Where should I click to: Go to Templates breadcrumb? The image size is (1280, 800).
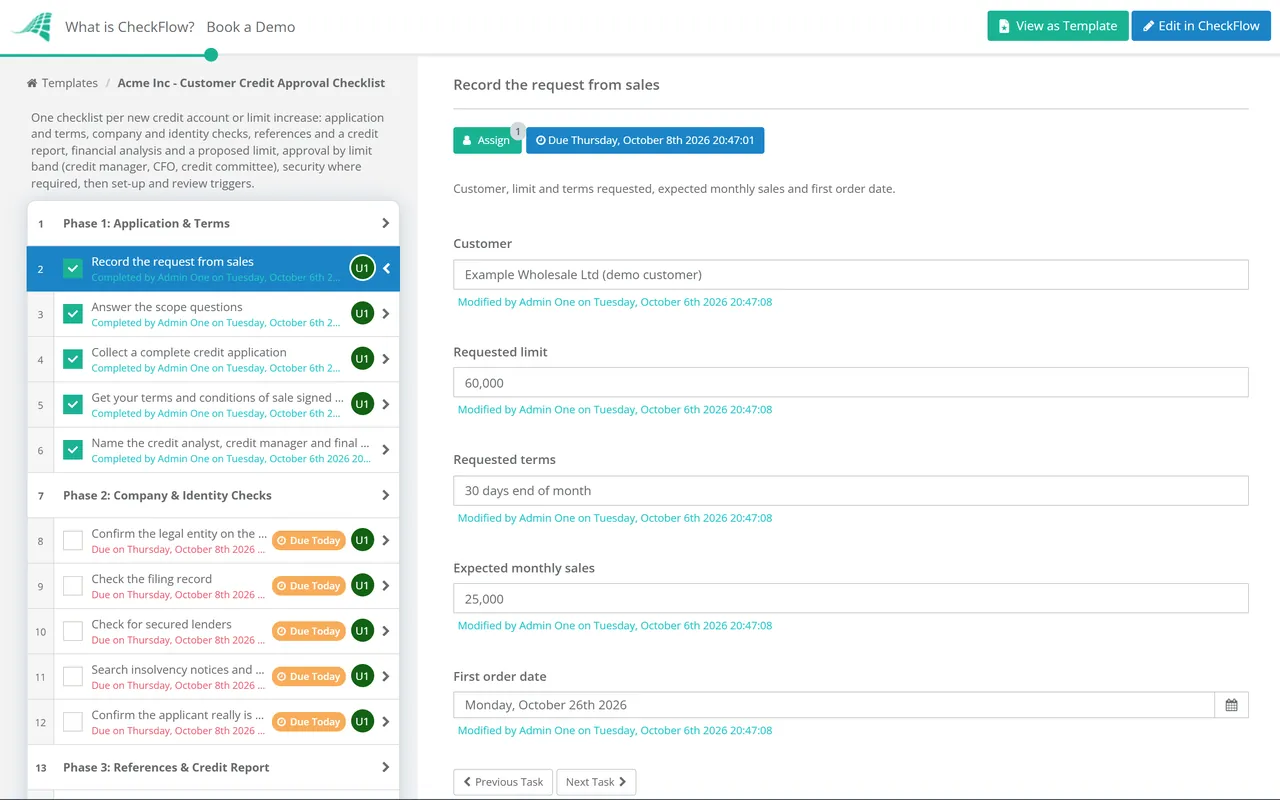tap(69, 84)
